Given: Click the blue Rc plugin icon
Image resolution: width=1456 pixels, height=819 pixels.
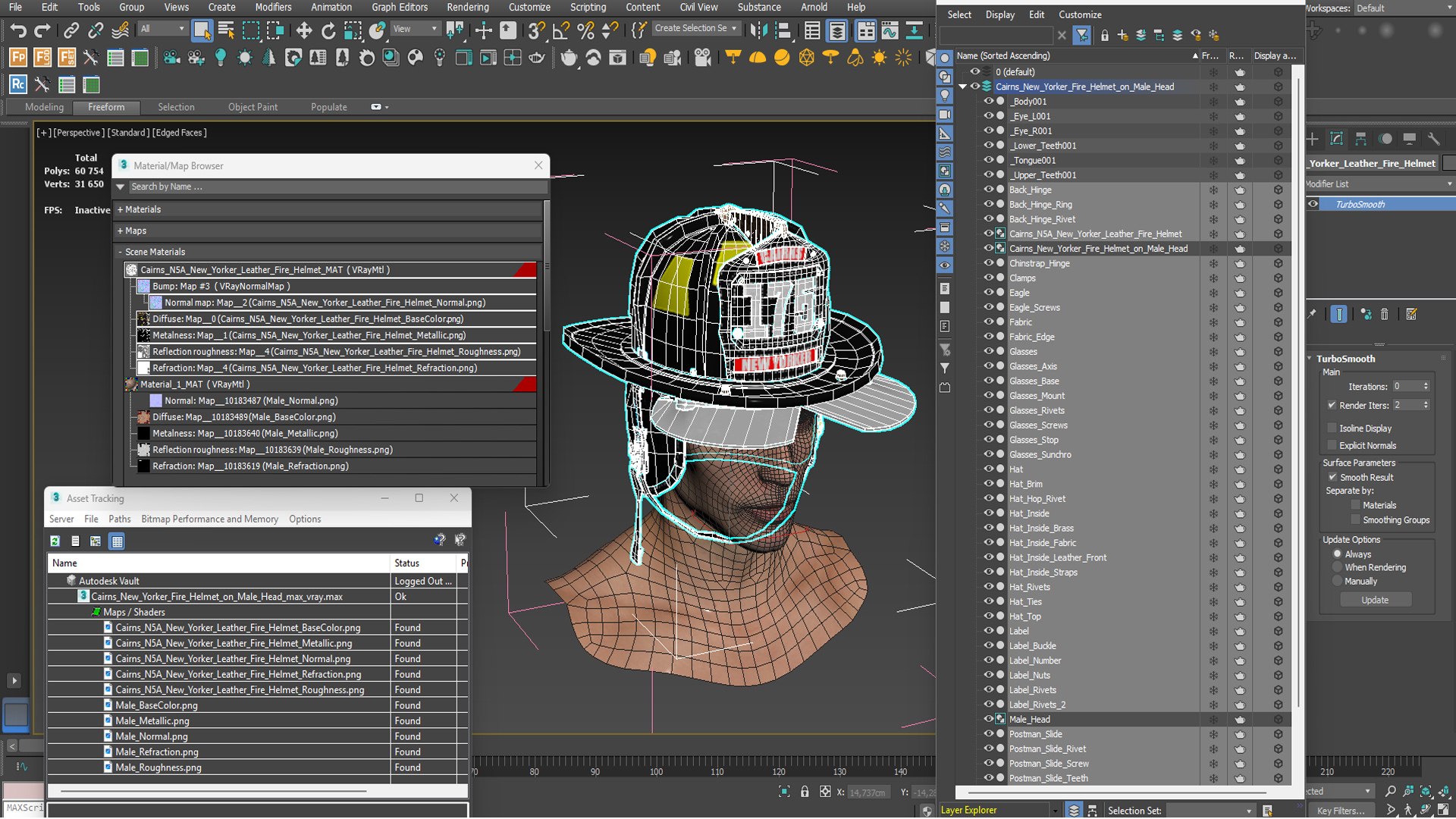Looking at the screenshot, I should [18, 85].
